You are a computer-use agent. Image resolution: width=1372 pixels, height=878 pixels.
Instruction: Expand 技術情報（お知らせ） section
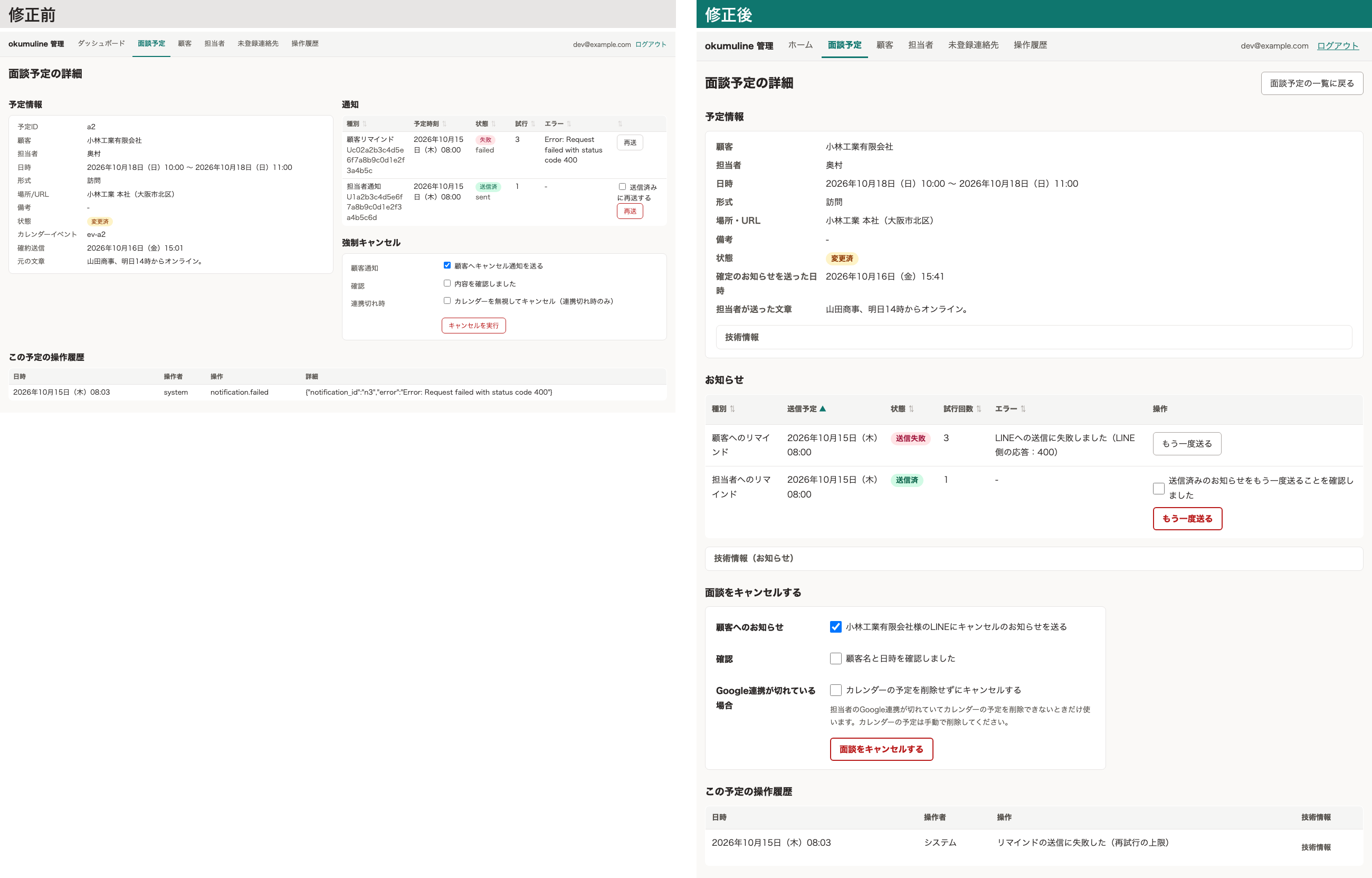click(x=1033, y=558)
